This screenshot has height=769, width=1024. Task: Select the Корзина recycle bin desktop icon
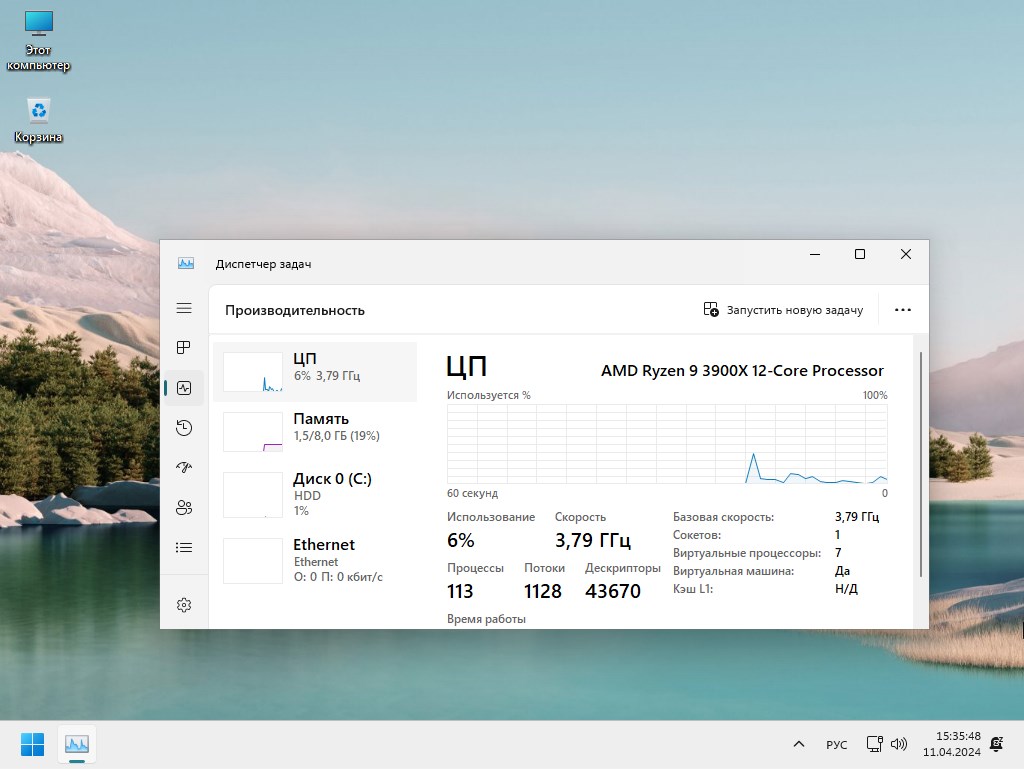tap(38, 121)
